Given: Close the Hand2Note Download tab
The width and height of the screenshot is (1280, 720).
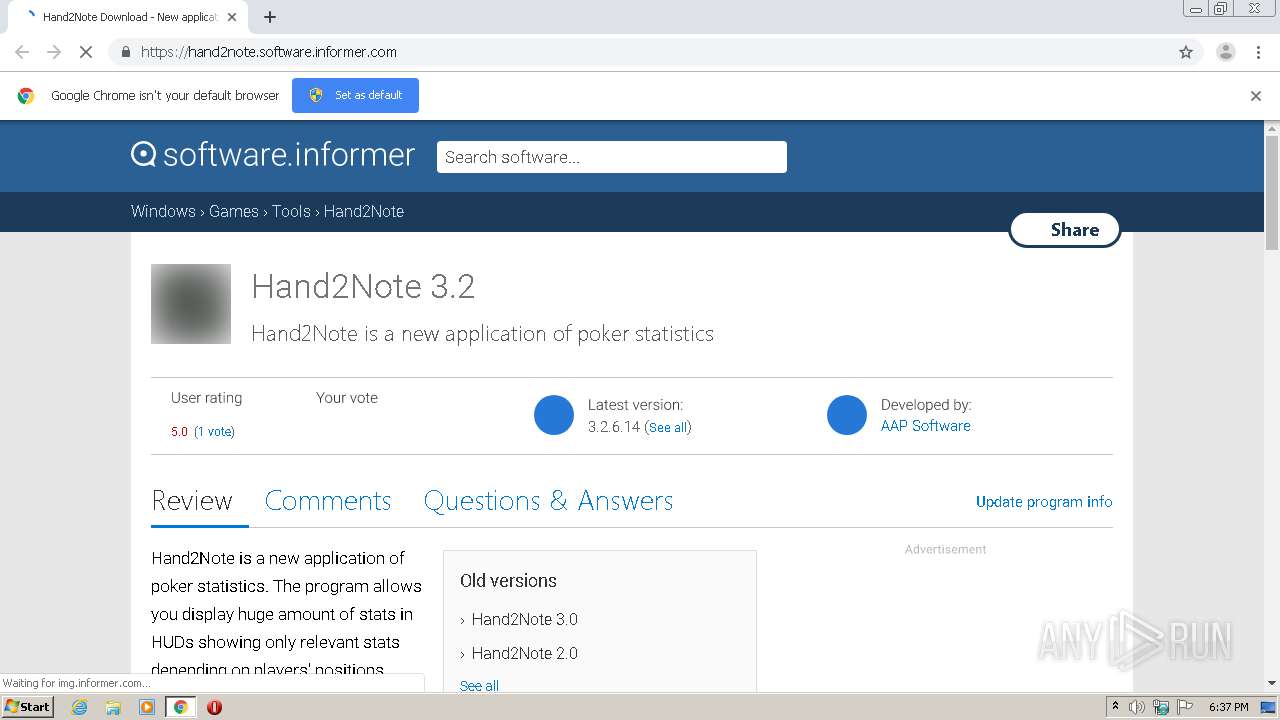Looking at the screenshot, I should click(x=232, y=17).
